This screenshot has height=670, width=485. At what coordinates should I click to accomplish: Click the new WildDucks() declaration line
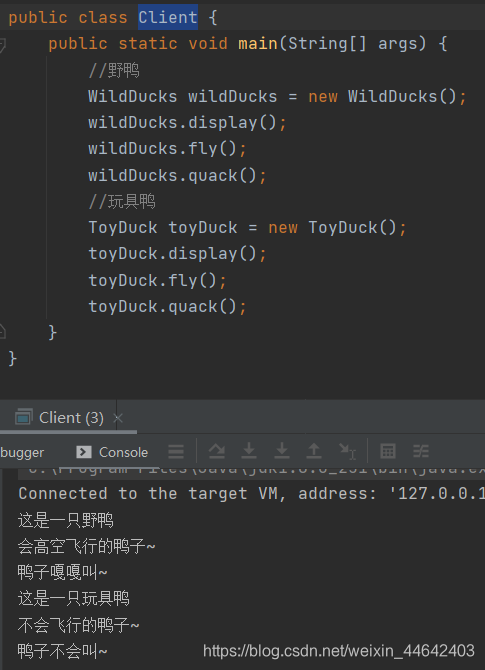tap(277, 97)
